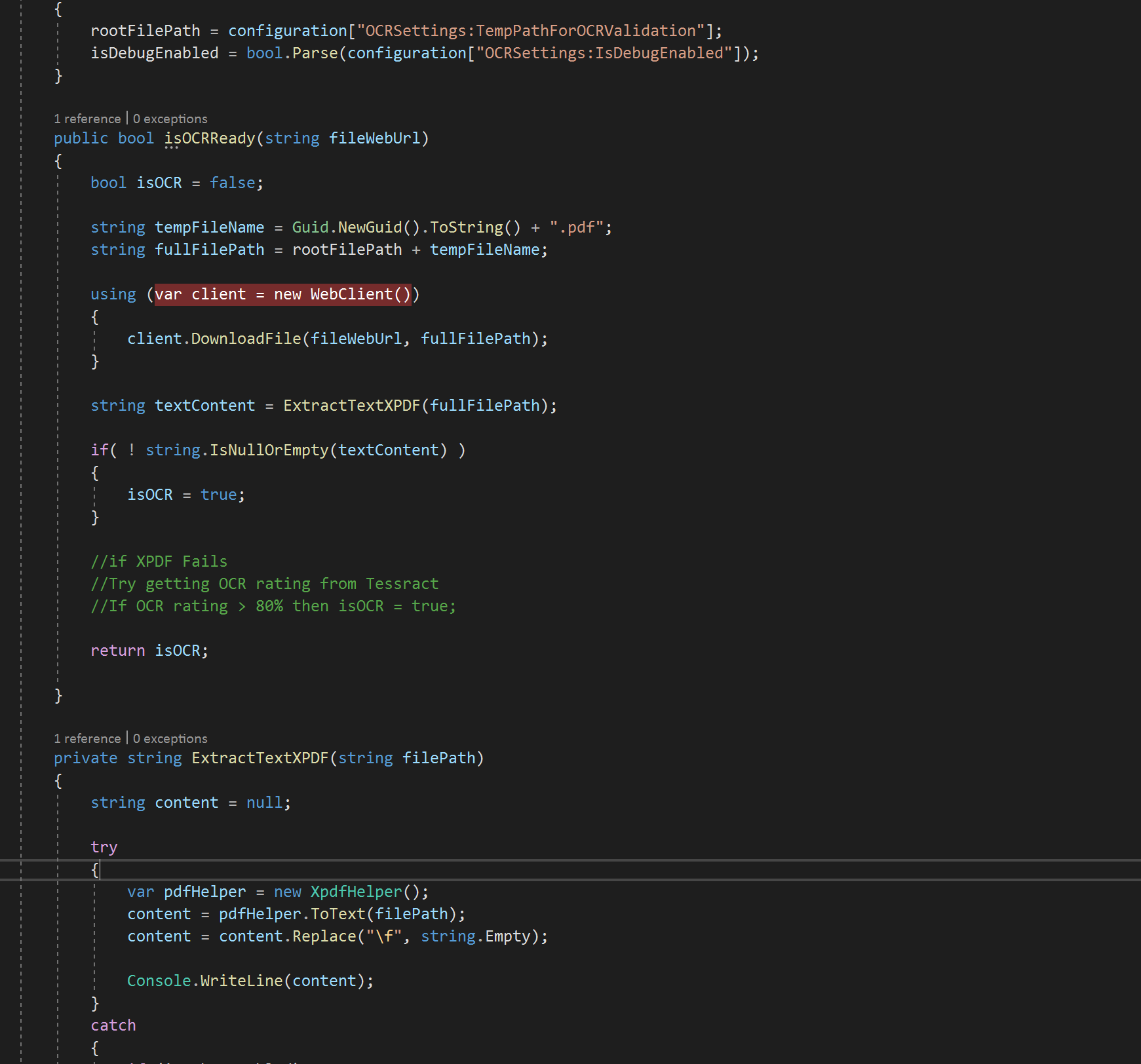The width and height of the screenshot is (1141, 1064).
Task: Click the highlighted 'var client = new WebClient()' statement
Action: point(283,294)
